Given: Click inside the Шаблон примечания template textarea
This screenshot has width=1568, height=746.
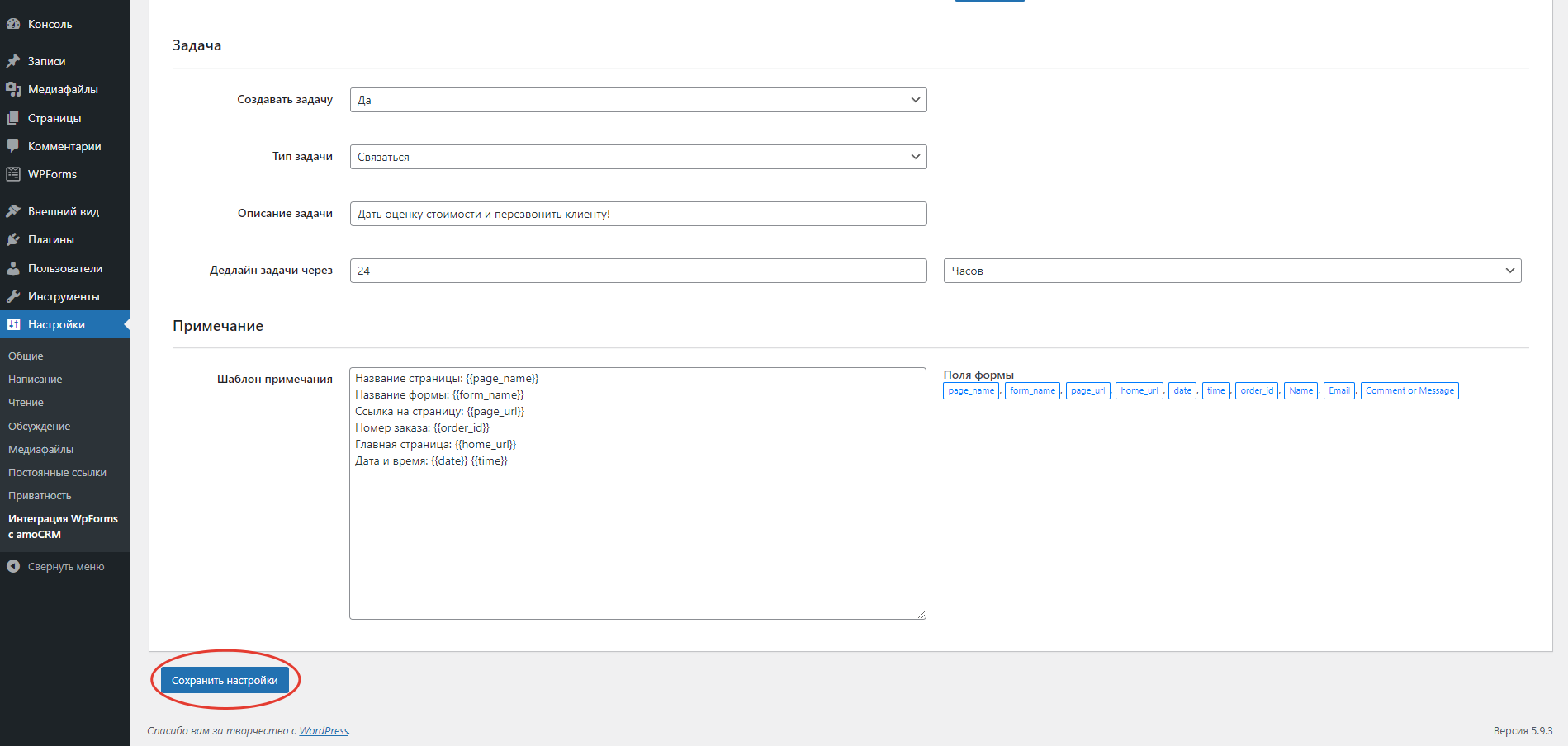Looking at the screenshot, I should 637,493.
